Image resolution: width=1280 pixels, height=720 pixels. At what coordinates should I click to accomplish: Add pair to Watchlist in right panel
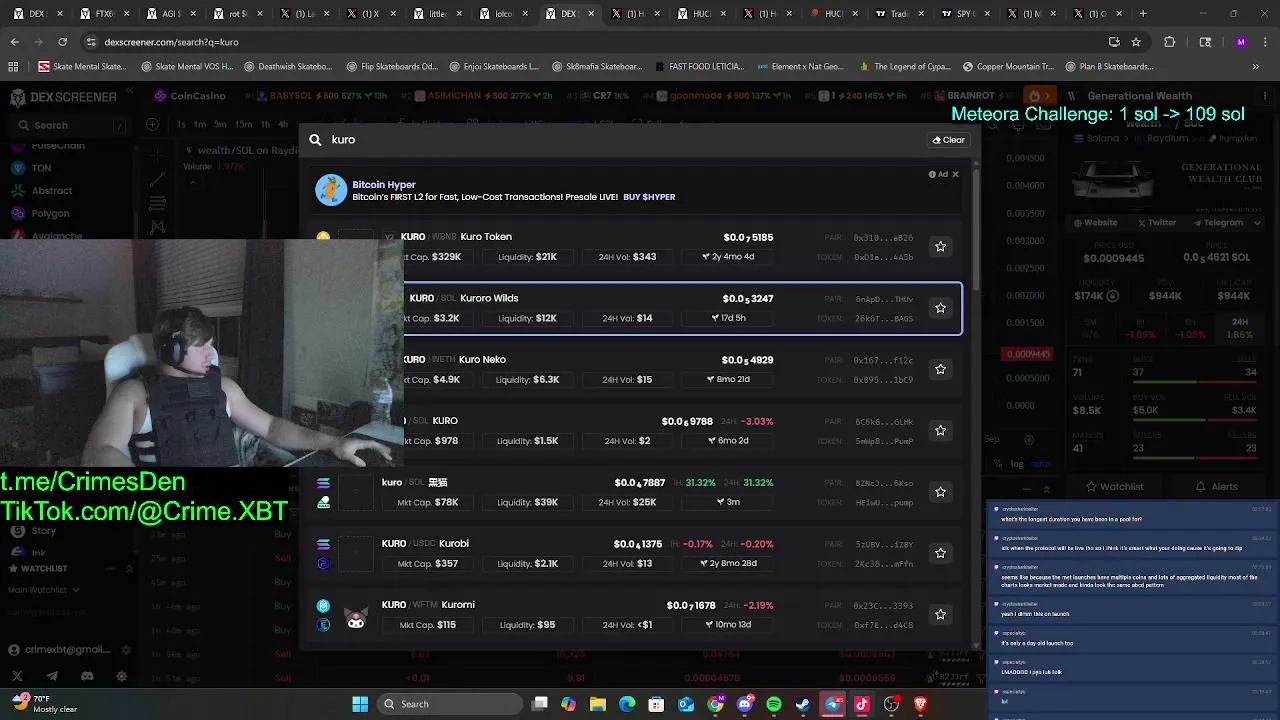(x=1115, y=487)
